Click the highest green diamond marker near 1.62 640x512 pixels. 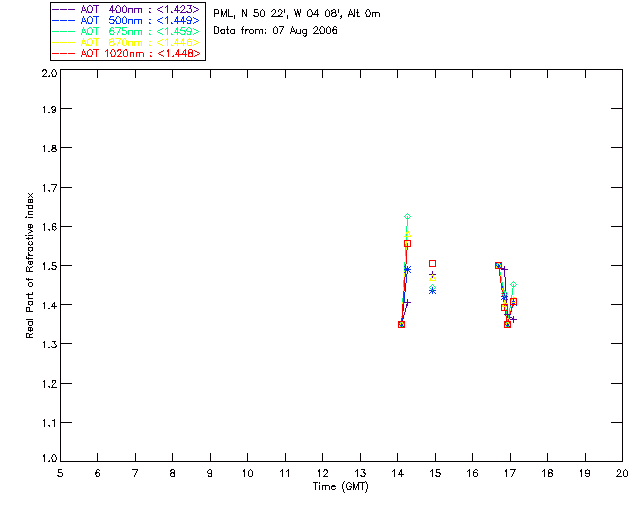pyautogui.click(x=407, y=217)
